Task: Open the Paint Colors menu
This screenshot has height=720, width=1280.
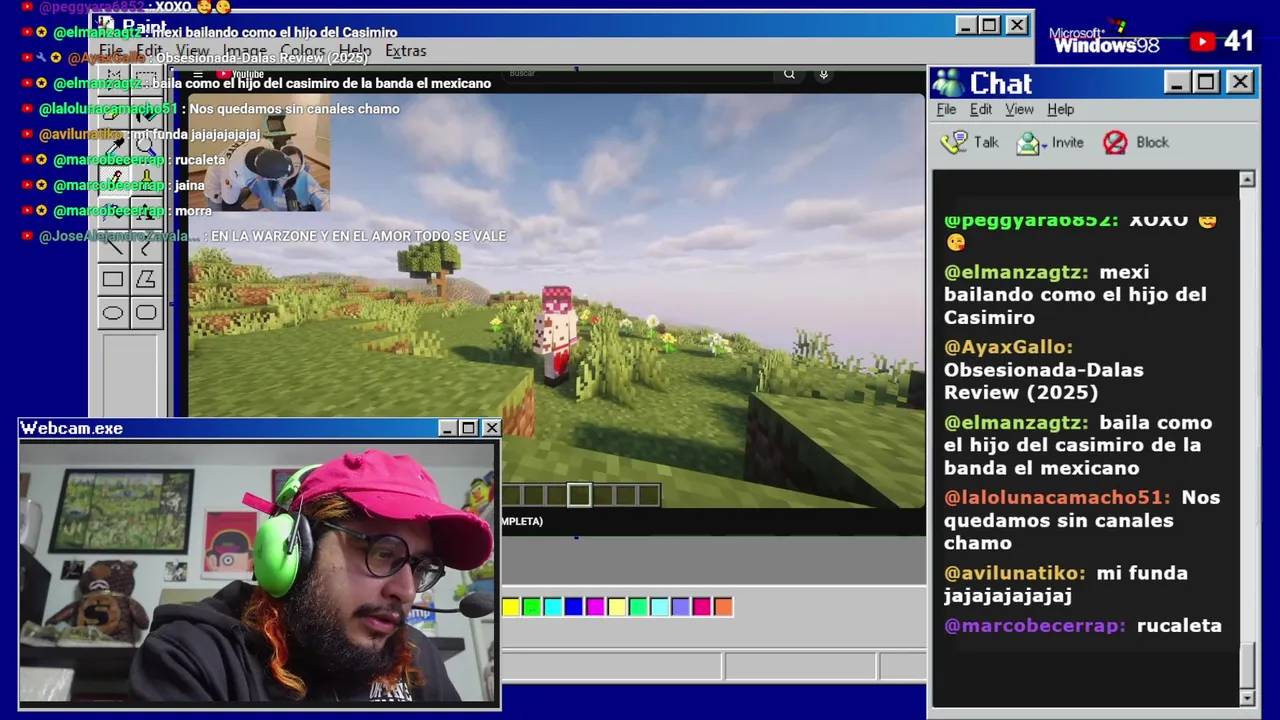Action: (x=302, y=51)
